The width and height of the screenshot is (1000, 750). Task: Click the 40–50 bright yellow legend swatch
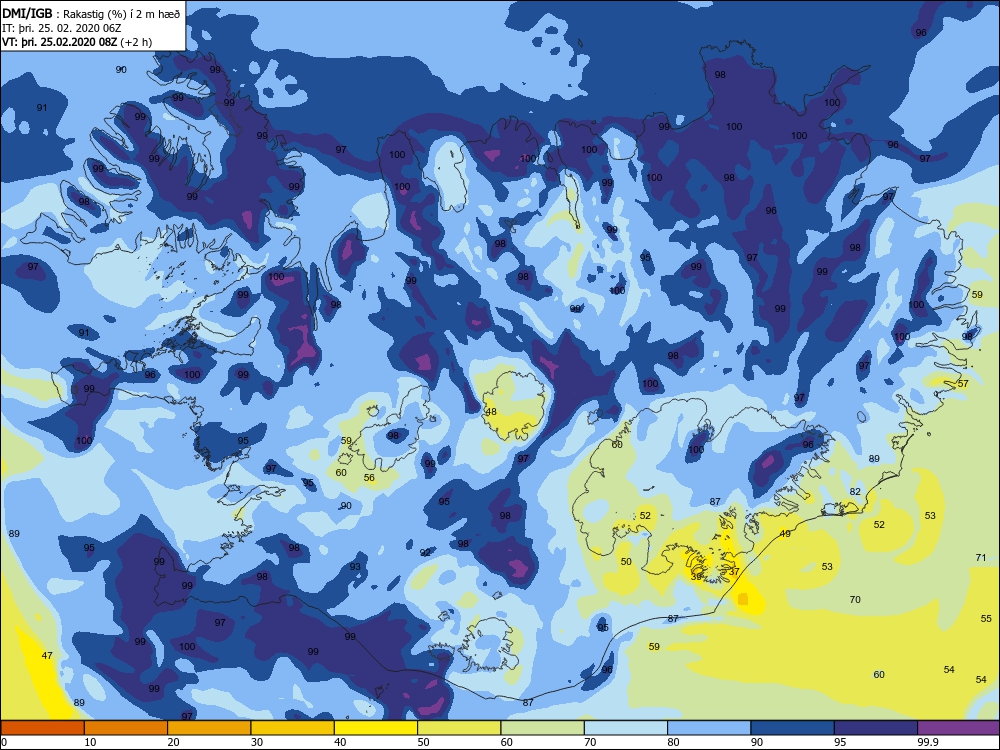pyautogui.click(x=376, y=727)
